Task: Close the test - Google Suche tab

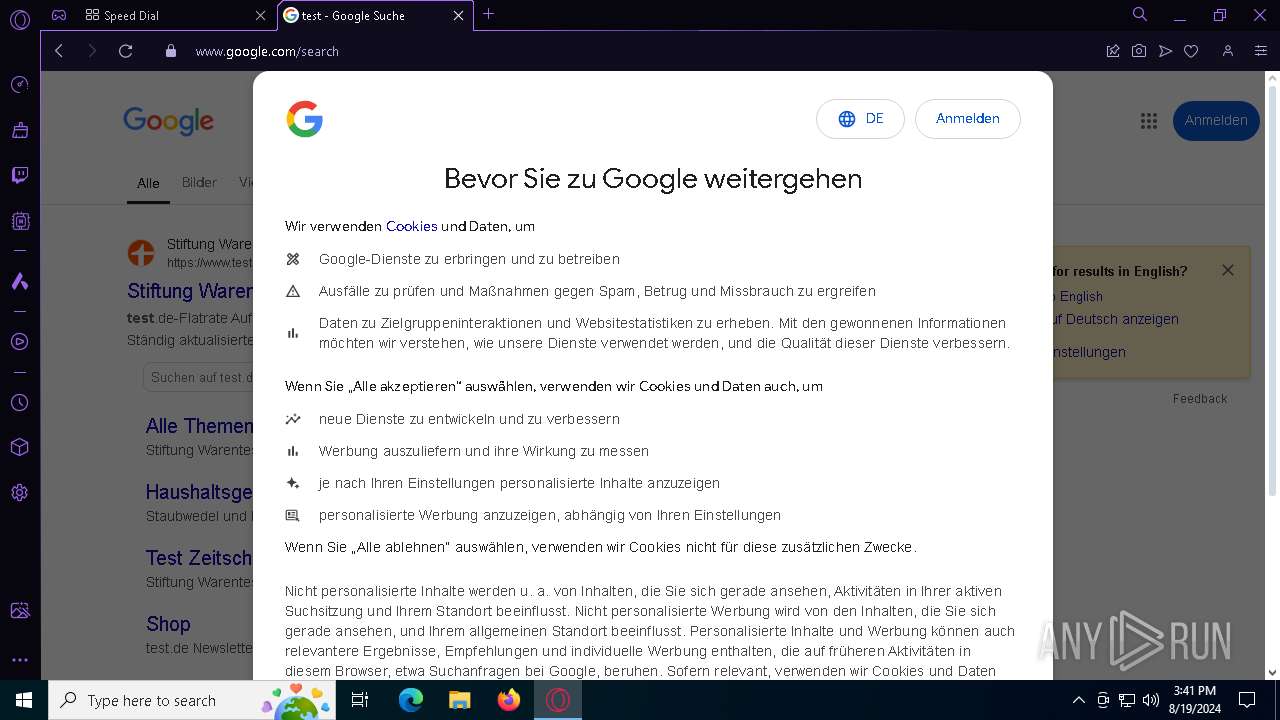Action: pos(459,15)
